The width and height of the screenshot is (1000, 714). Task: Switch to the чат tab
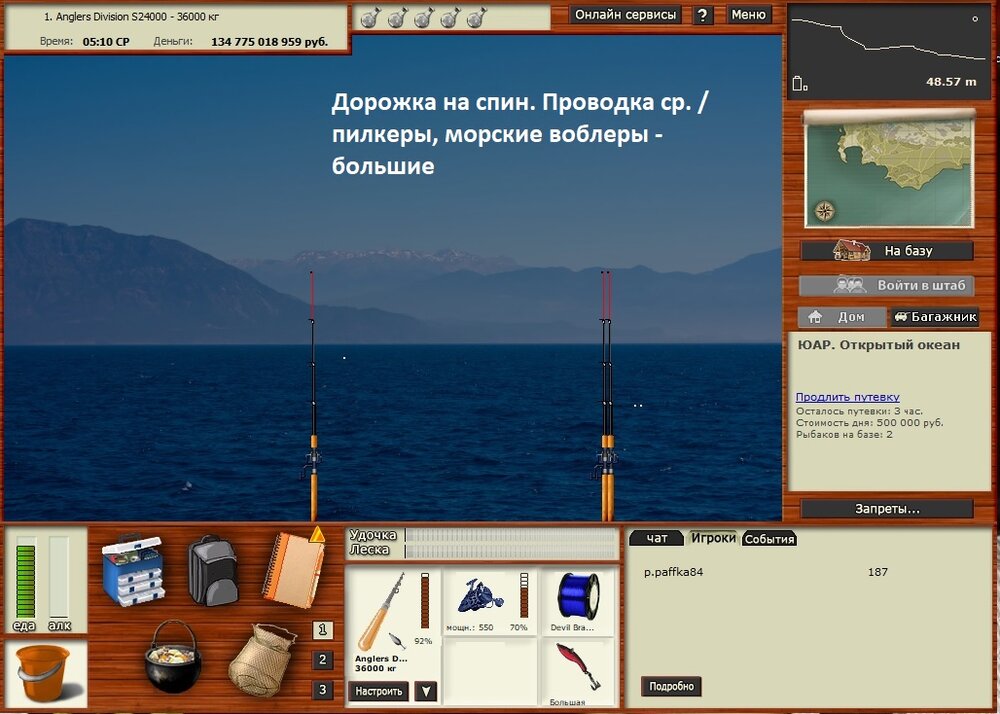(x=656, y=538)
